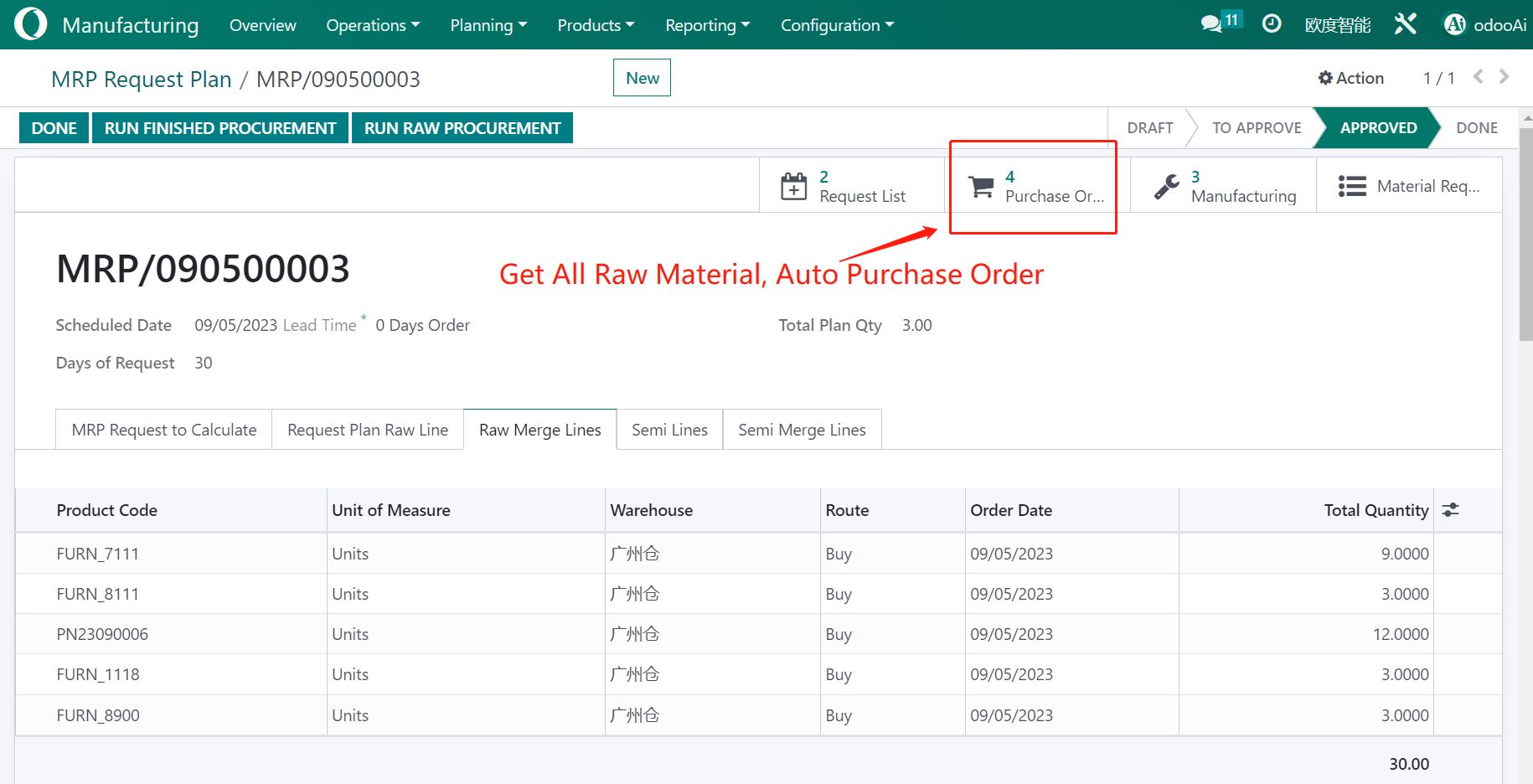1533x784 pixels.
Task: Click the Lead Time value 0
Action: click(x=380, y=325)
